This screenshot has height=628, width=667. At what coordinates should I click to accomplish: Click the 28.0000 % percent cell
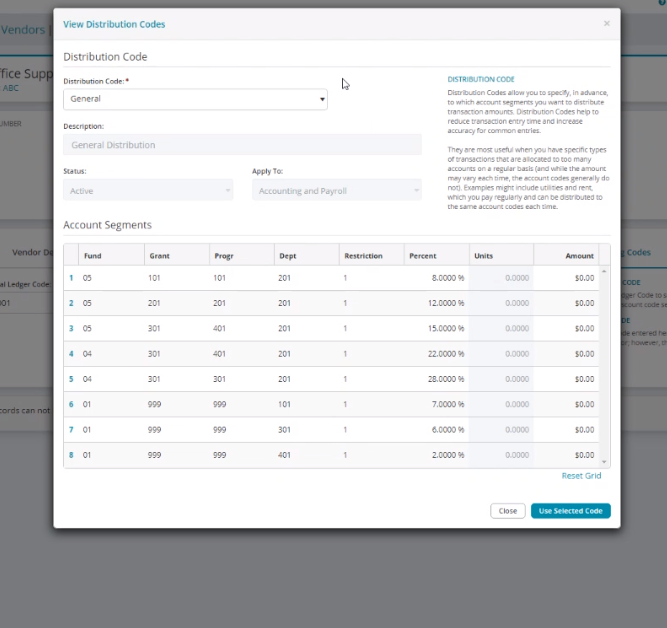(x=437, y=379)
